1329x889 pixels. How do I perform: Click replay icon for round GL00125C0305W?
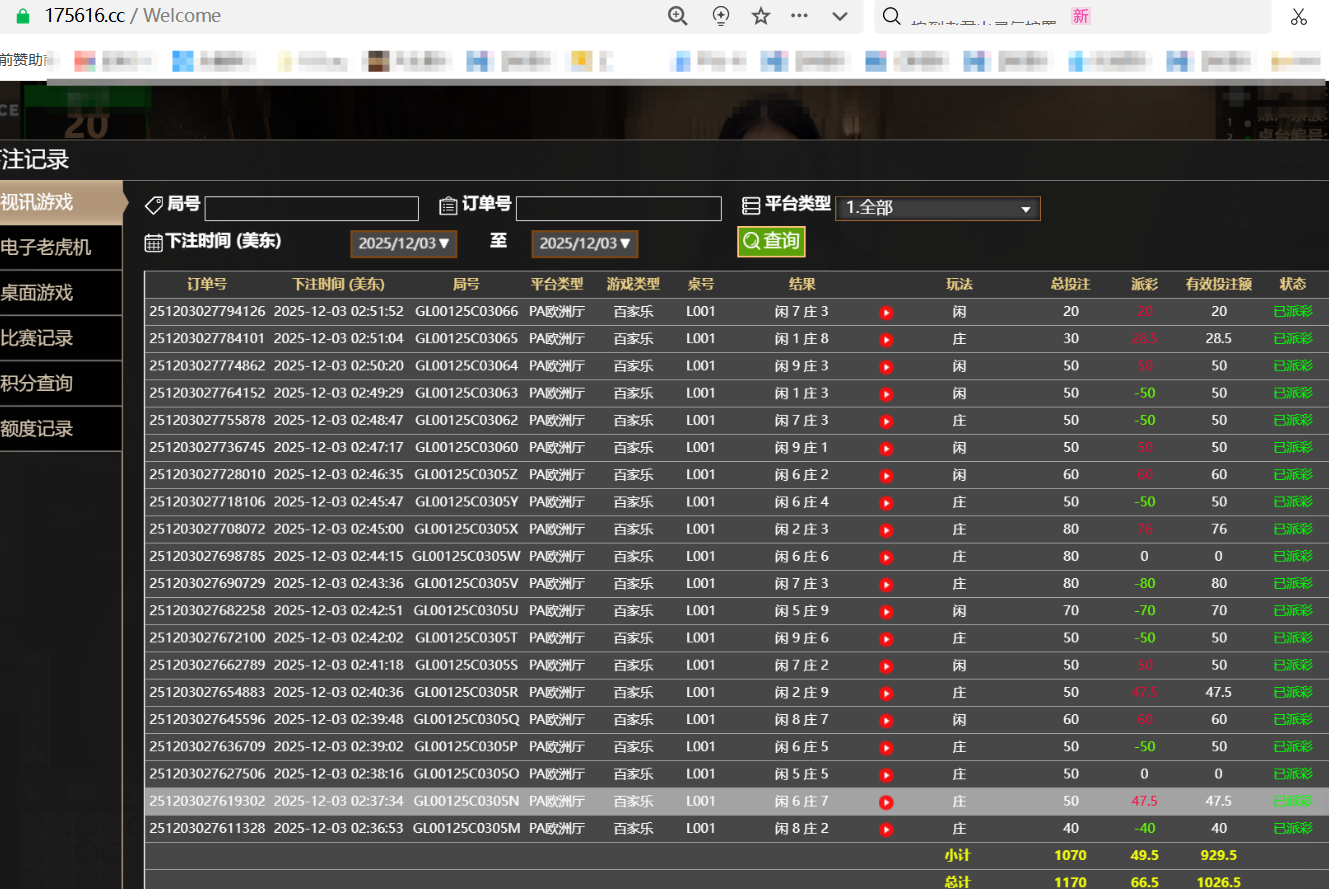click(886, 557)
